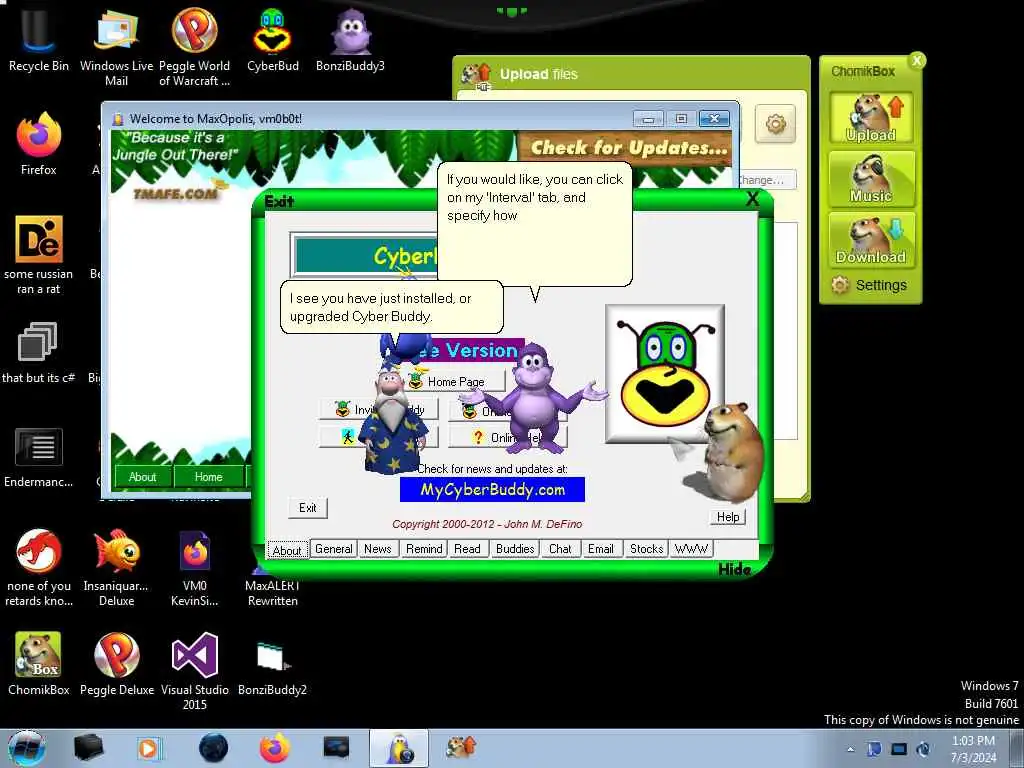Viewport: 1024px width, 768px height.
Task: Open Firefox from the taskbar
Action: [x=274, y=748]
